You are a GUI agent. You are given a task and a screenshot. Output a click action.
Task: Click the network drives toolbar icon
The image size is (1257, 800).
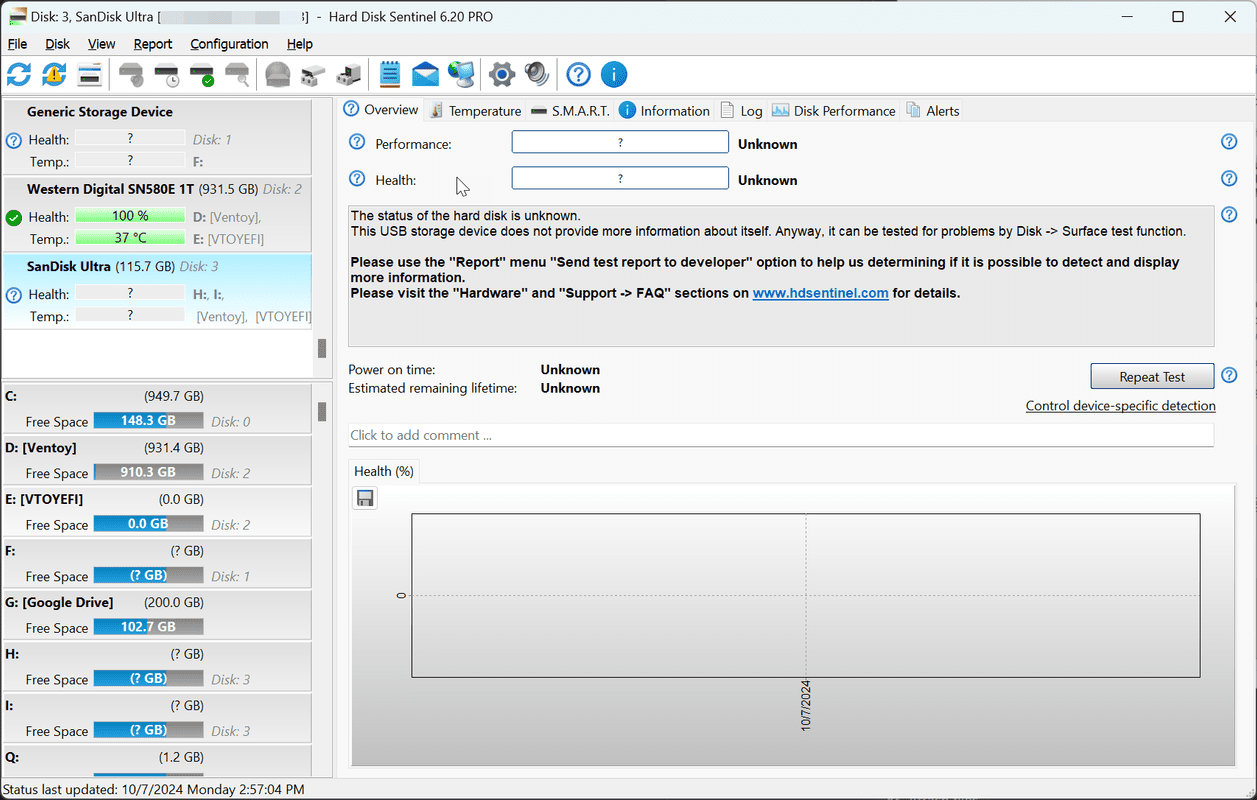(x=313, y=74)
